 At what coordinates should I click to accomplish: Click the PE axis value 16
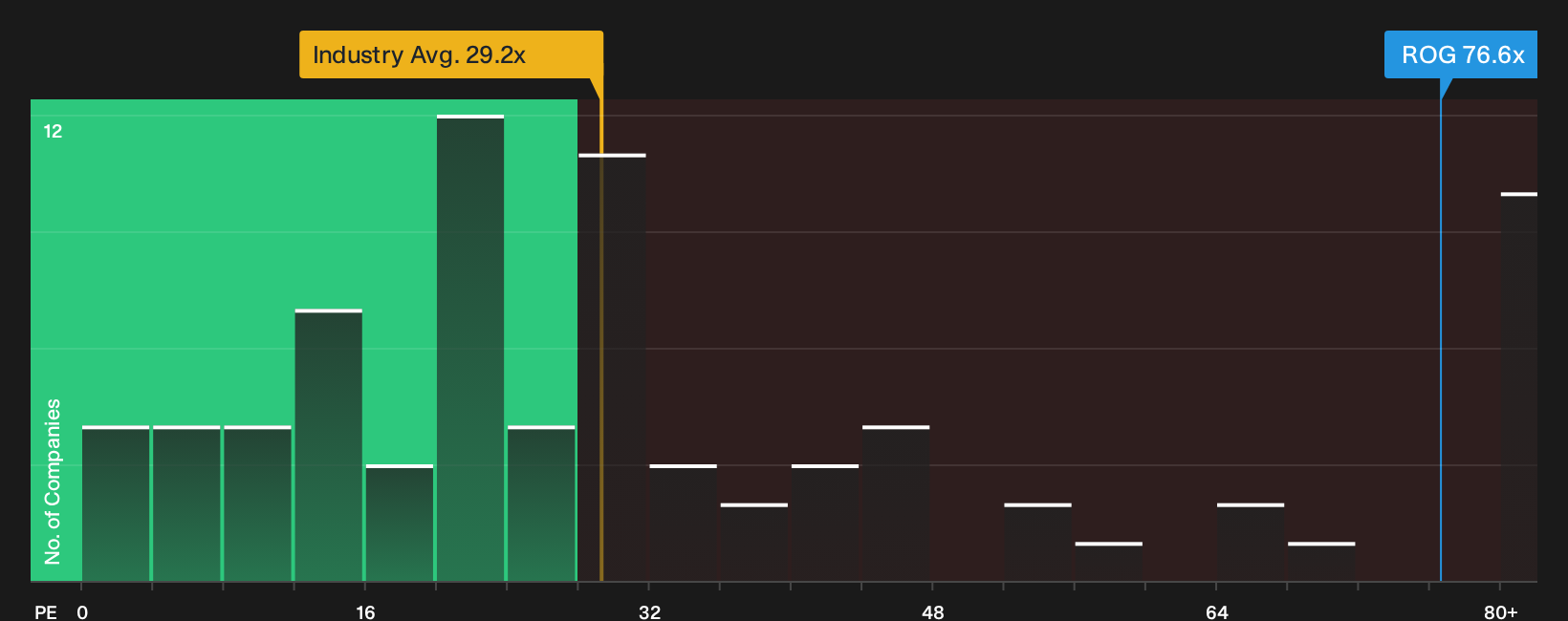click(365, 611)
